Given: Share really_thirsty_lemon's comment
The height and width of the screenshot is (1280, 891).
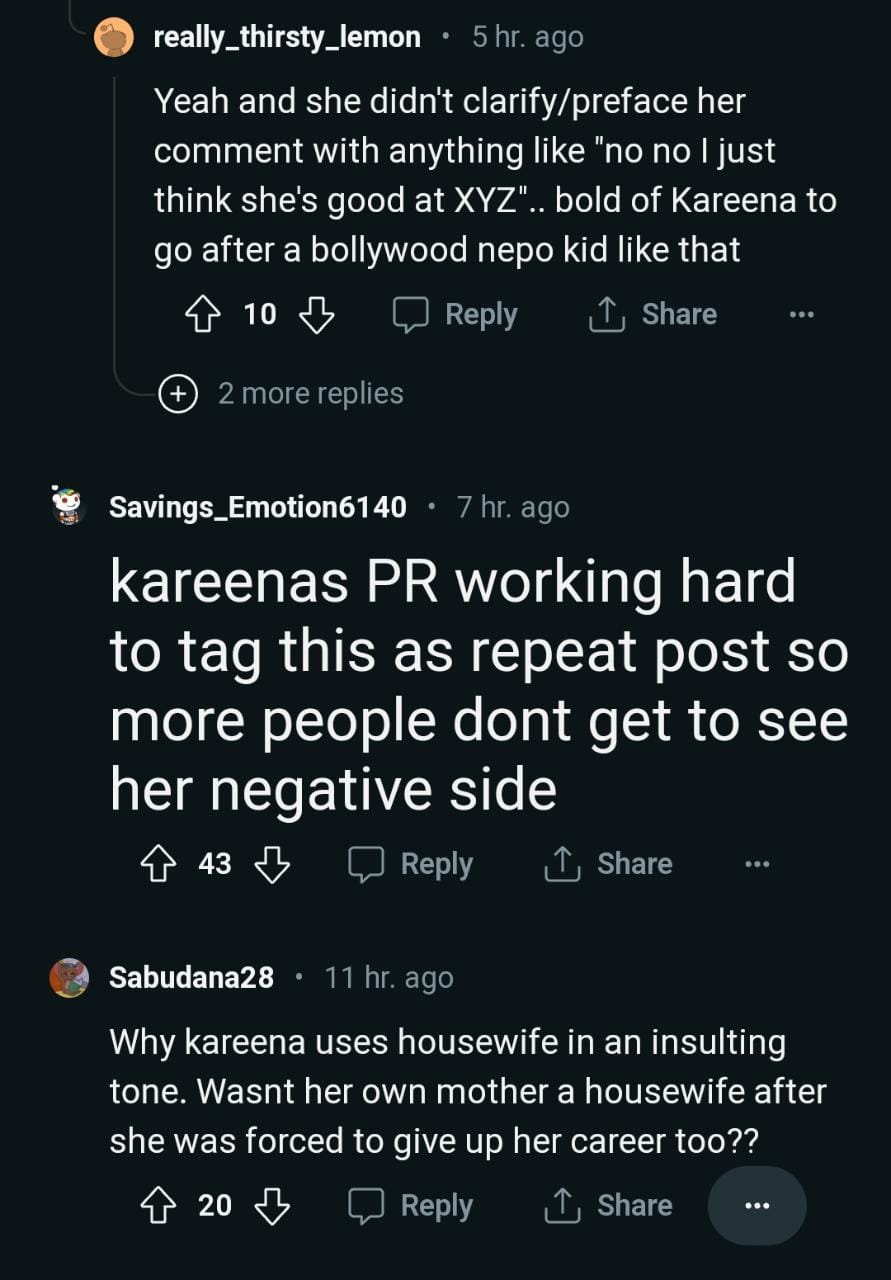Looking at the screenshot, I should (652, 315).
